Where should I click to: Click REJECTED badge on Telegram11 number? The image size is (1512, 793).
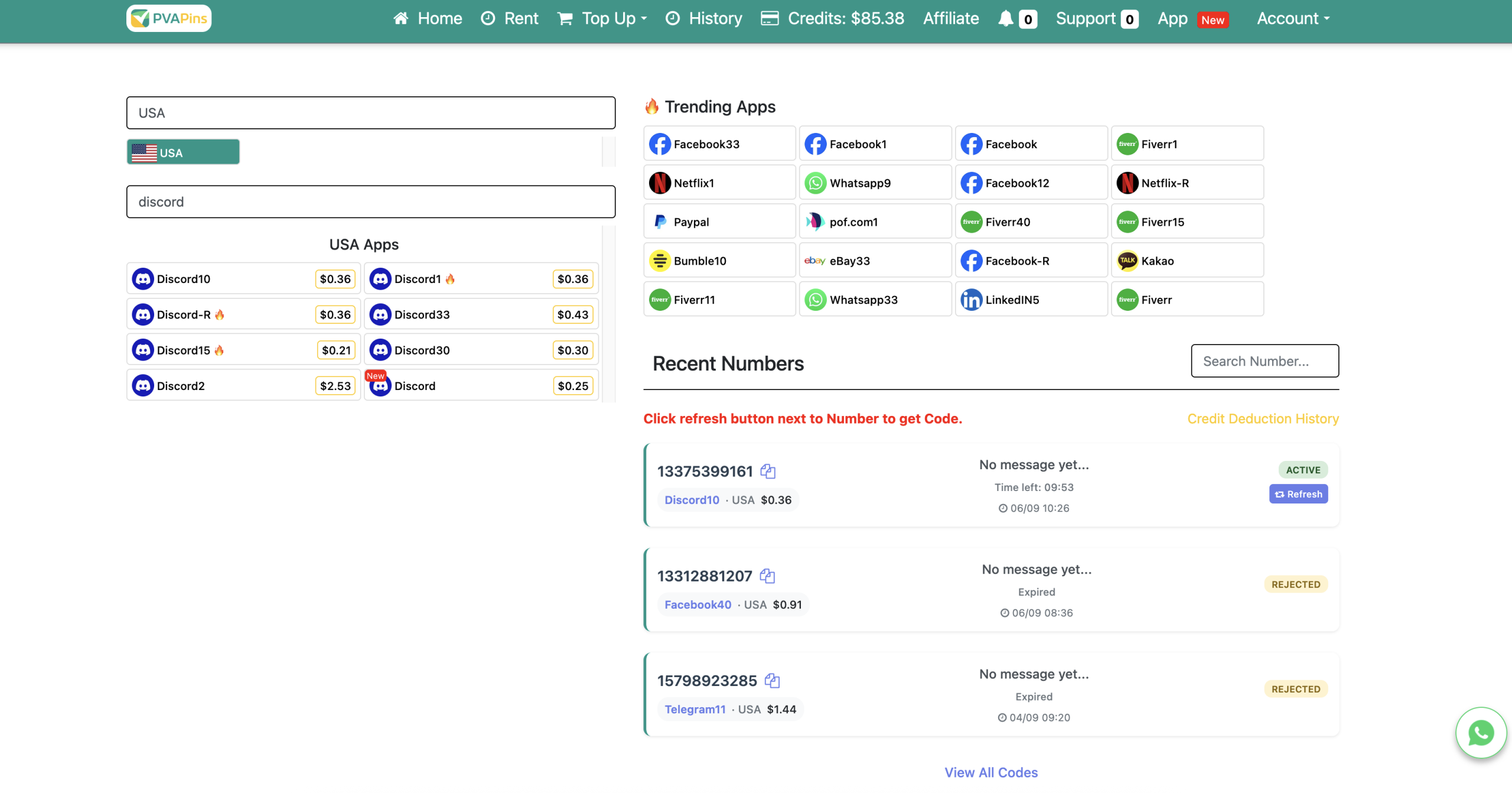[1296, 688]
